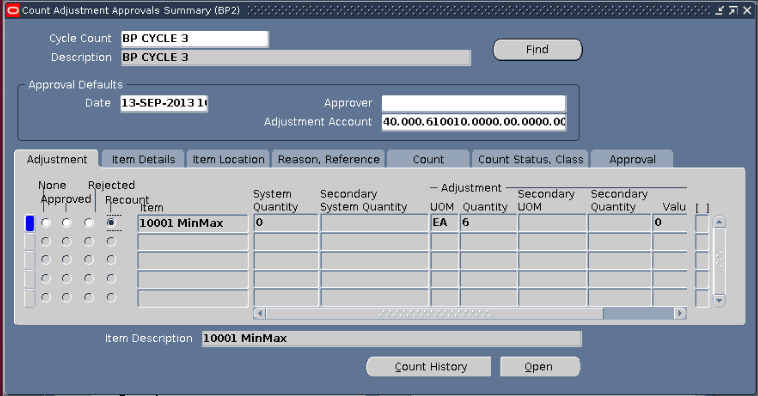Screen dimensions: 758x396
Task: Click the Approval Defaults group label
Action: pyautogui.click(x=75, y=85)
